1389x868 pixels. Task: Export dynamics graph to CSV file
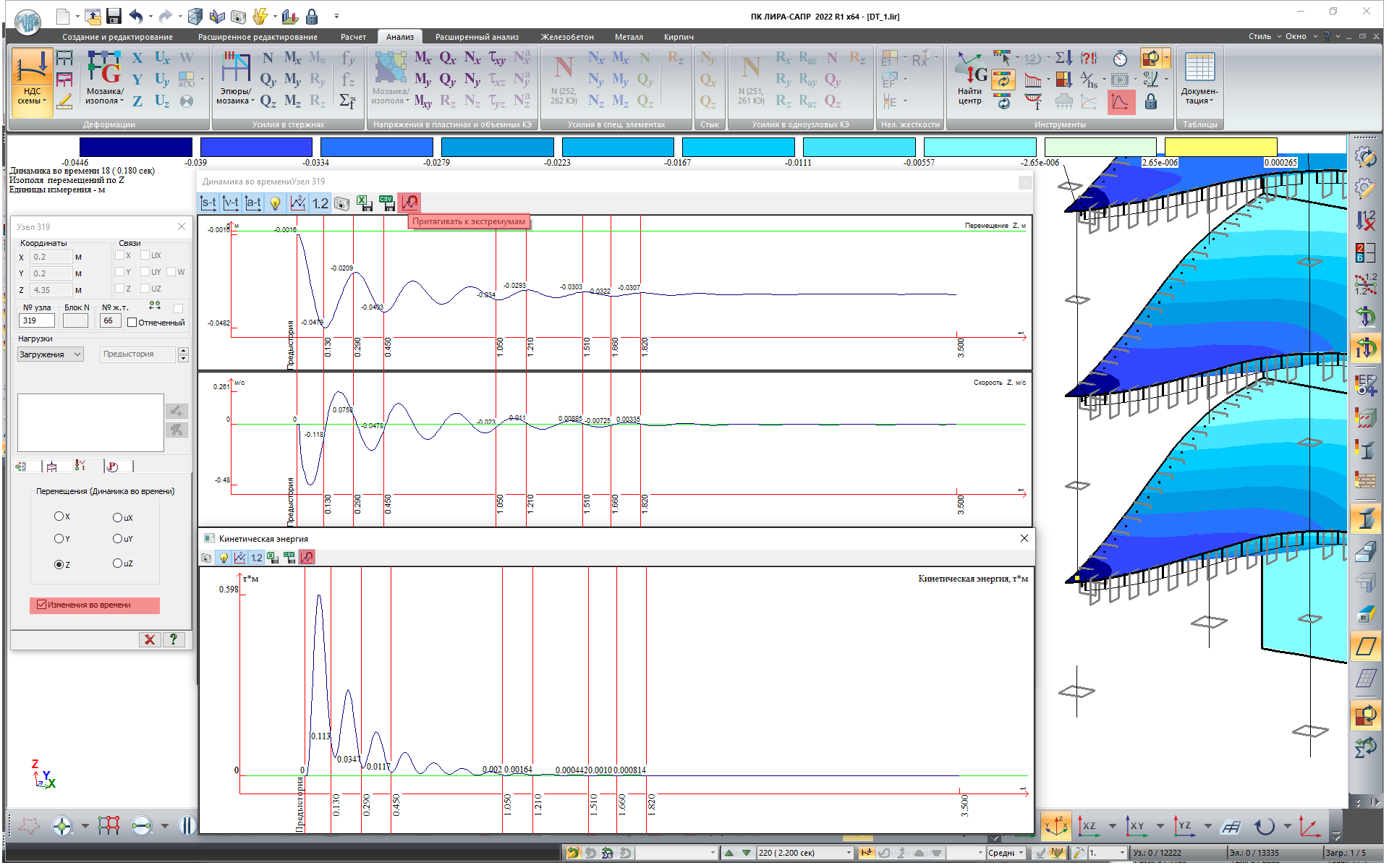[387, 203]
